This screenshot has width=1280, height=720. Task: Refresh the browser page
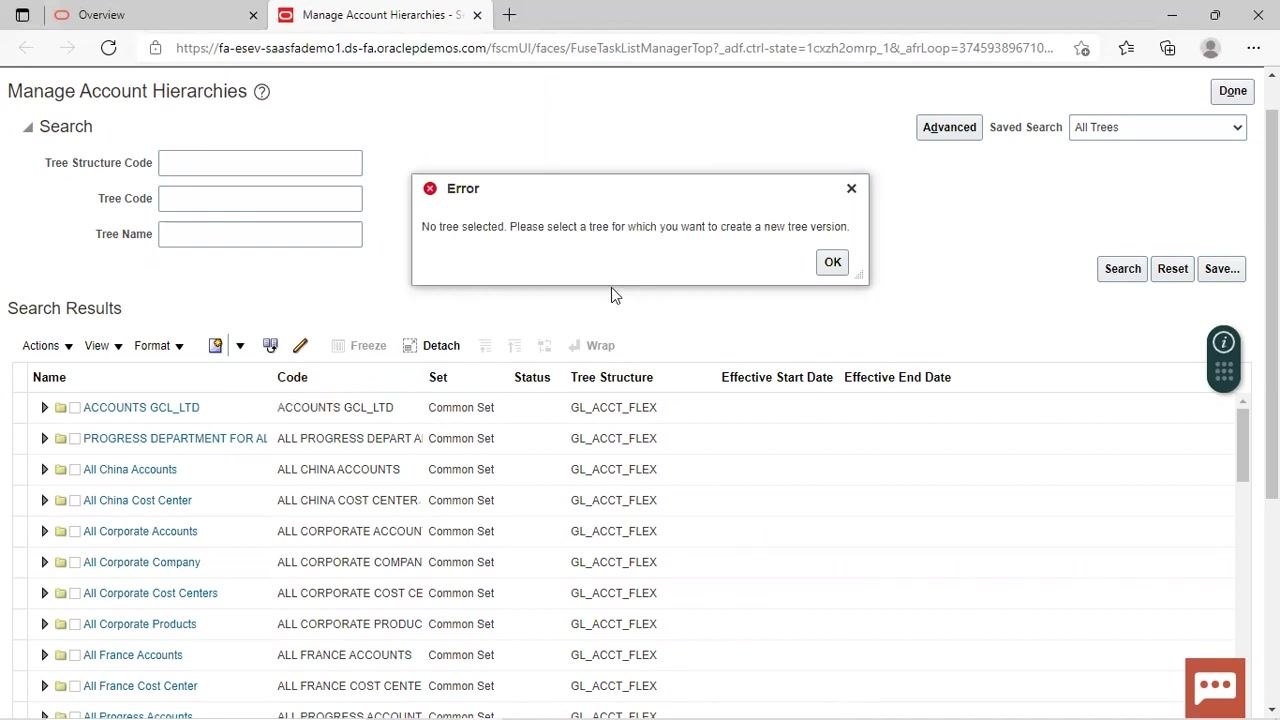click(x=108, y=48)
